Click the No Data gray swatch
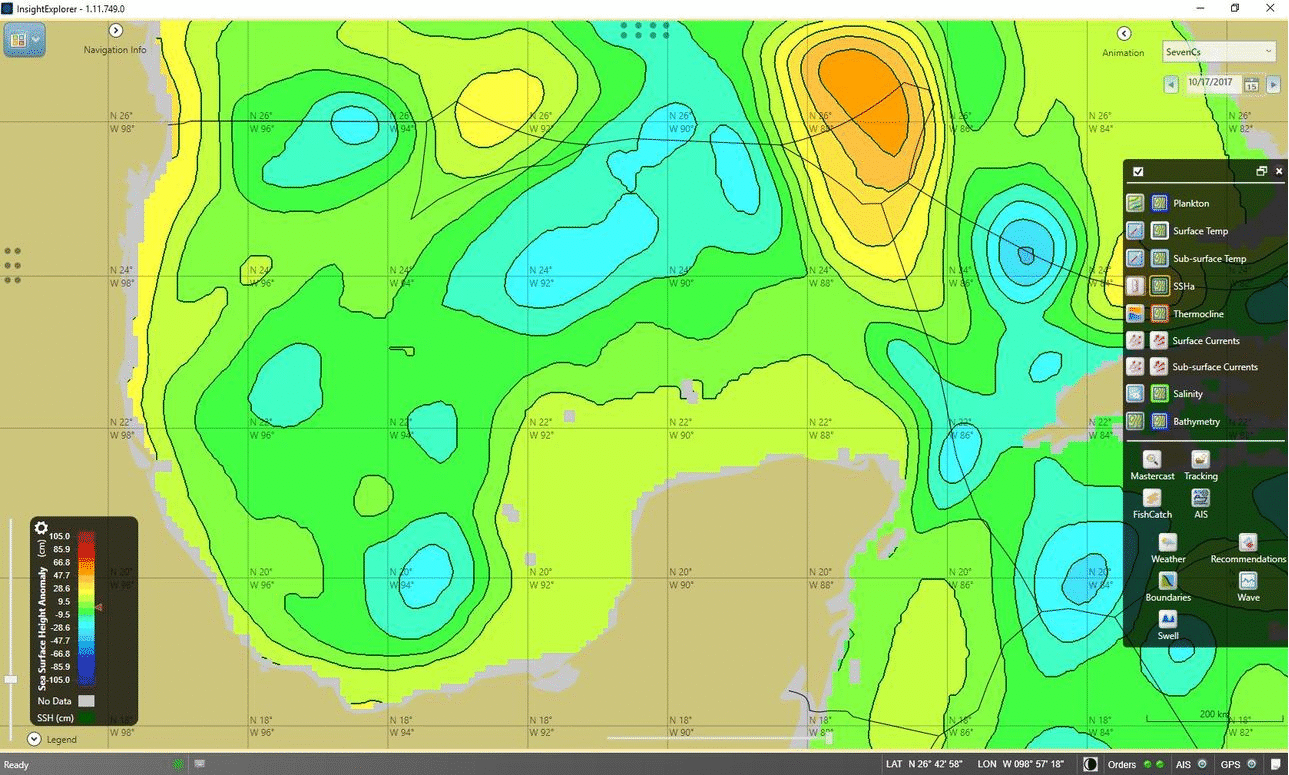1289x775 pixels. (x=87, y=701)
